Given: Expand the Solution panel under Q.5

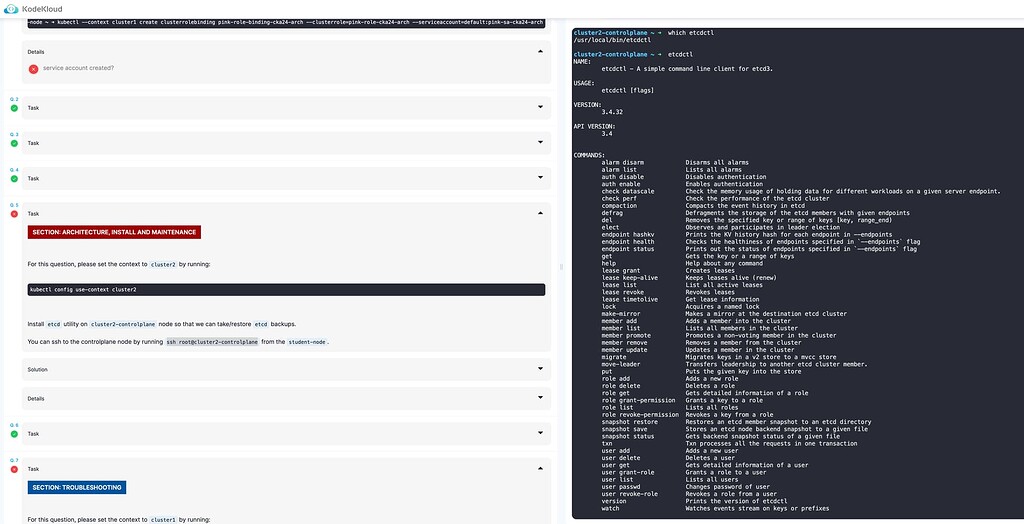Looking at the screenshot, I should (541, 369).
